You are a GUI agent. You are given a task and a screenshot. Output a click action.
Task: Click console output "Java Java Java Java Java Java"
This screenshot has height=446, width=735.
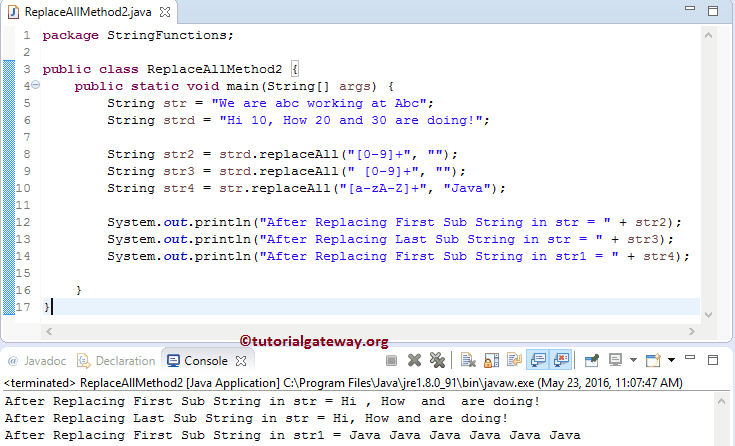tap(465, 436)
